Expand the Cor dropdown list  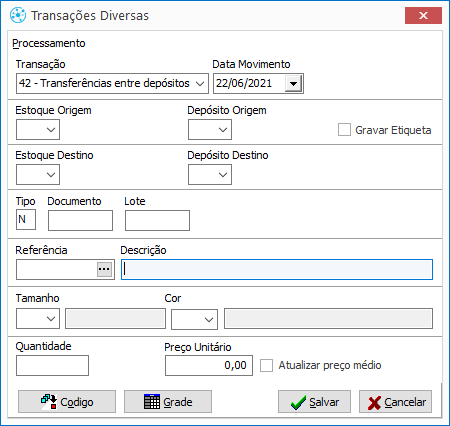tap(195, 320)
